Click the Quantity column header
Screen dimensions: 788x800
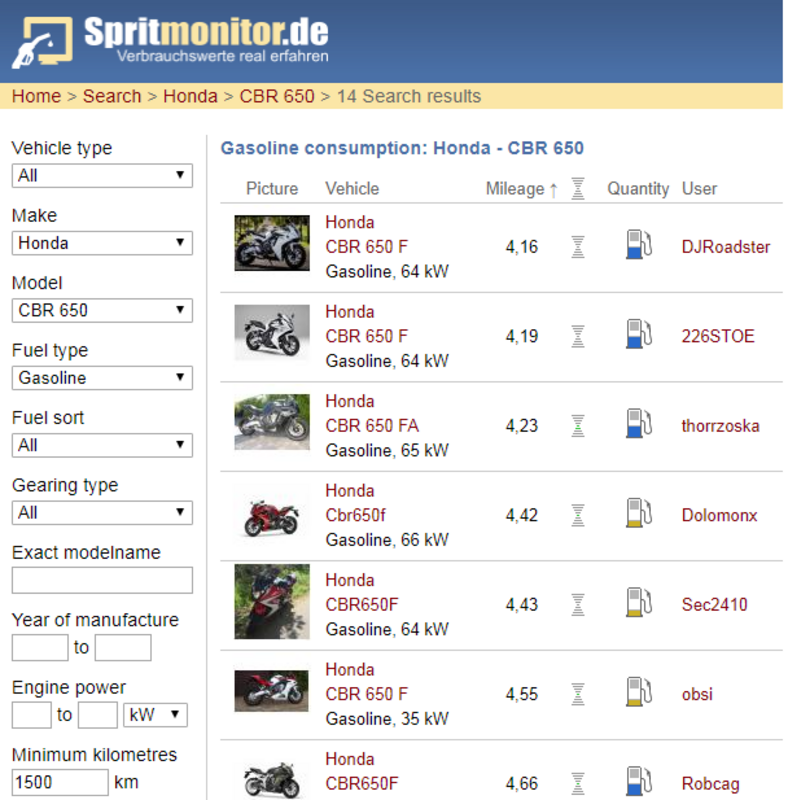tap(638, 189)
